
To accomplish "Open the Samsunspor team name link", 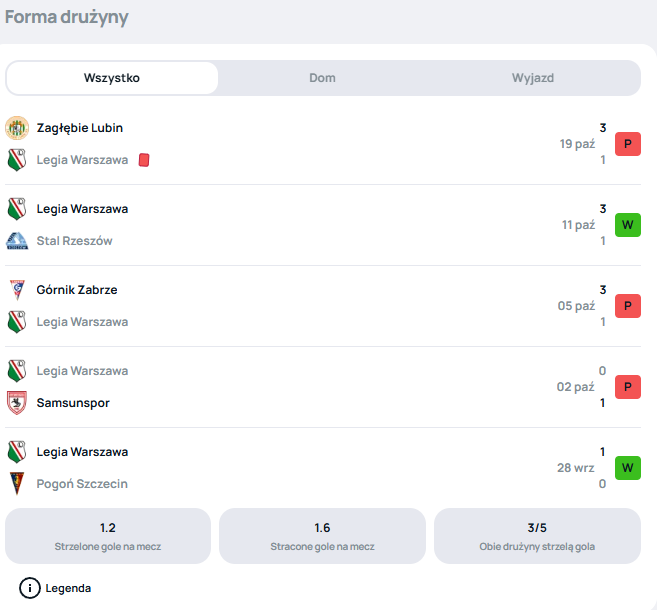I will click(73, 403).
